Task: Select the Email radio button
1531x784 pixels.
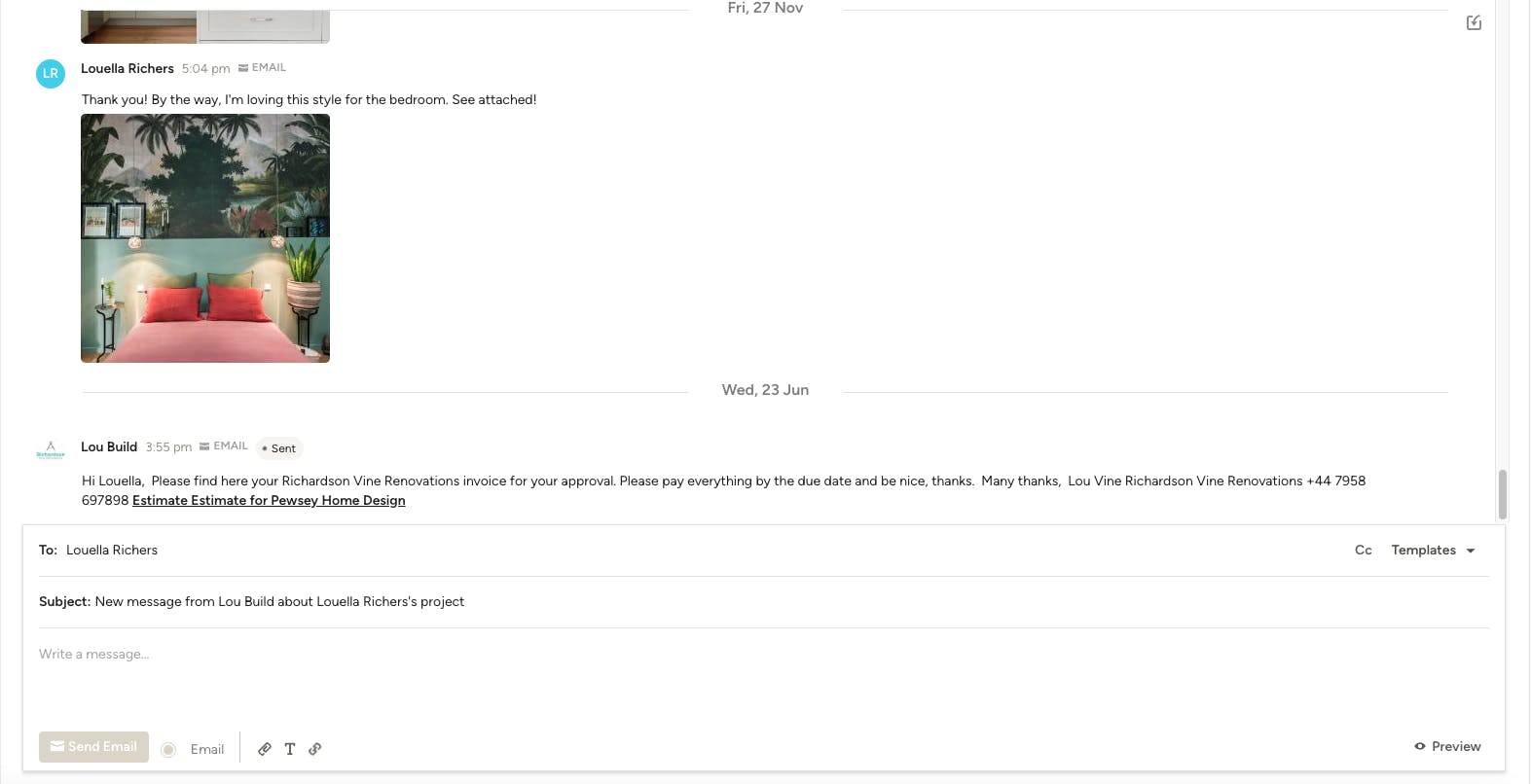Action: (168, 749)
